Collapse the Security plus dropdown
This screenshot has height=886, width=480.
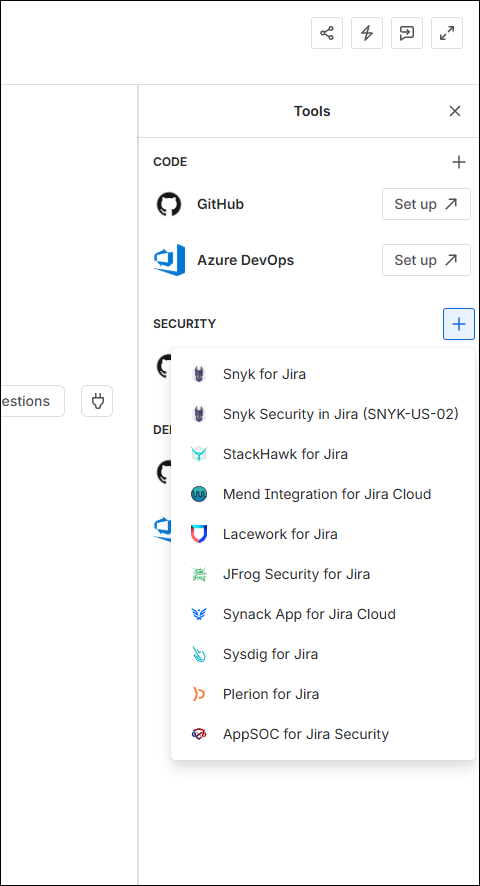click(459, 324)
